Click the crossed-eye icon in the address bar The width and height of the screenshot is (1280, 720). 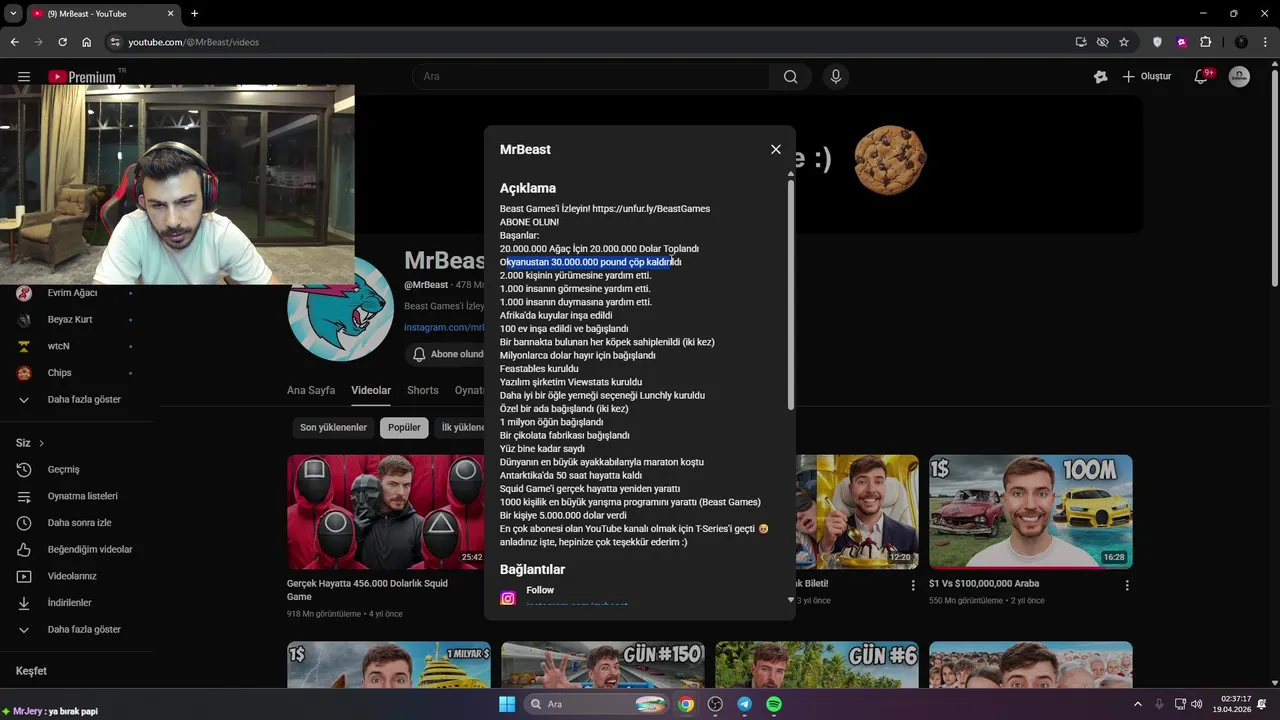tap(1102, 42)
